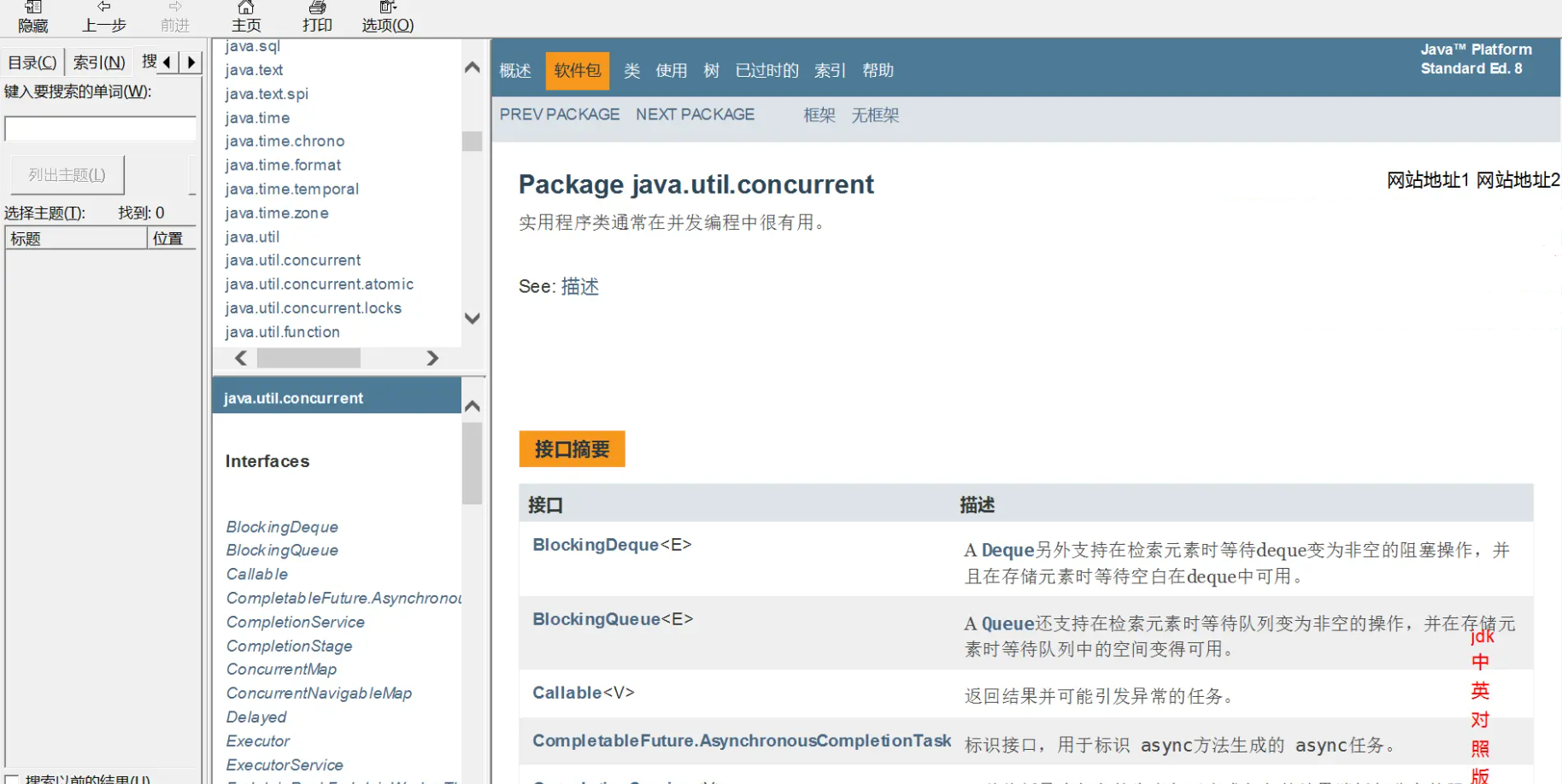Image resolution: width=1562 pixels, height=784 pixels.
Task: Focus the search keyword input field
Action: pyautogui.click(x=101, y=129)
